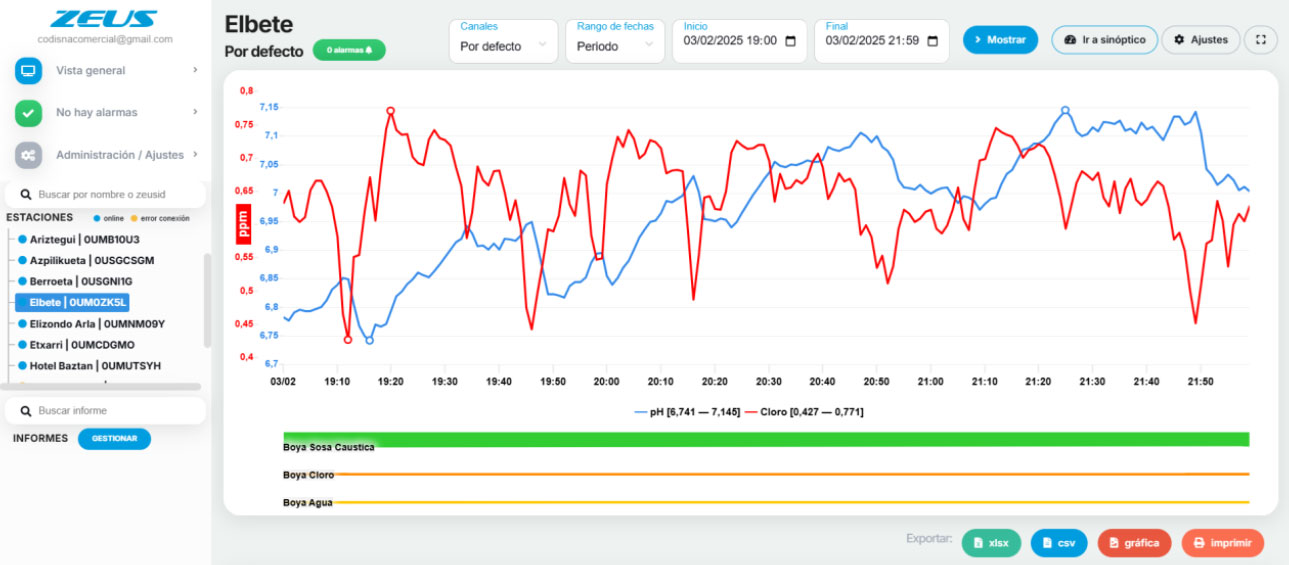Screen dimensions: 1289x565
Task: Expand the Vista general menu chevron
Action: pyautogui.click(x=195, y=71)
